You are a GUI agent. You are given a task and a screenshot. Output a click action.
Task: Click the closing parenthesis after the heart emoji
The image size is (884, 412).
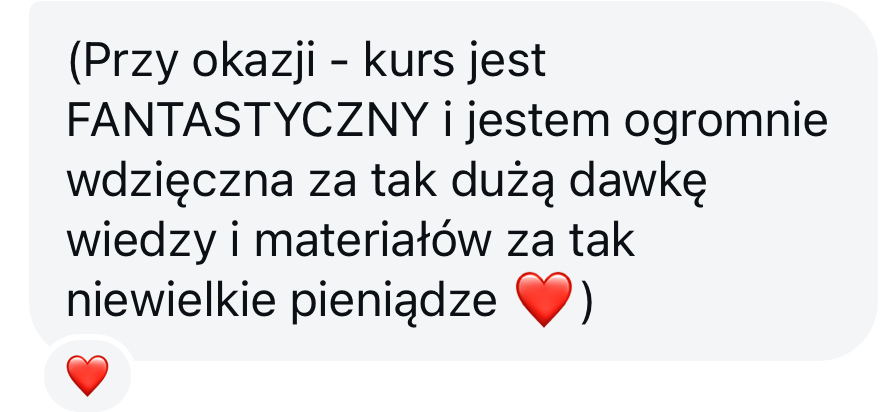pos(586,303)
